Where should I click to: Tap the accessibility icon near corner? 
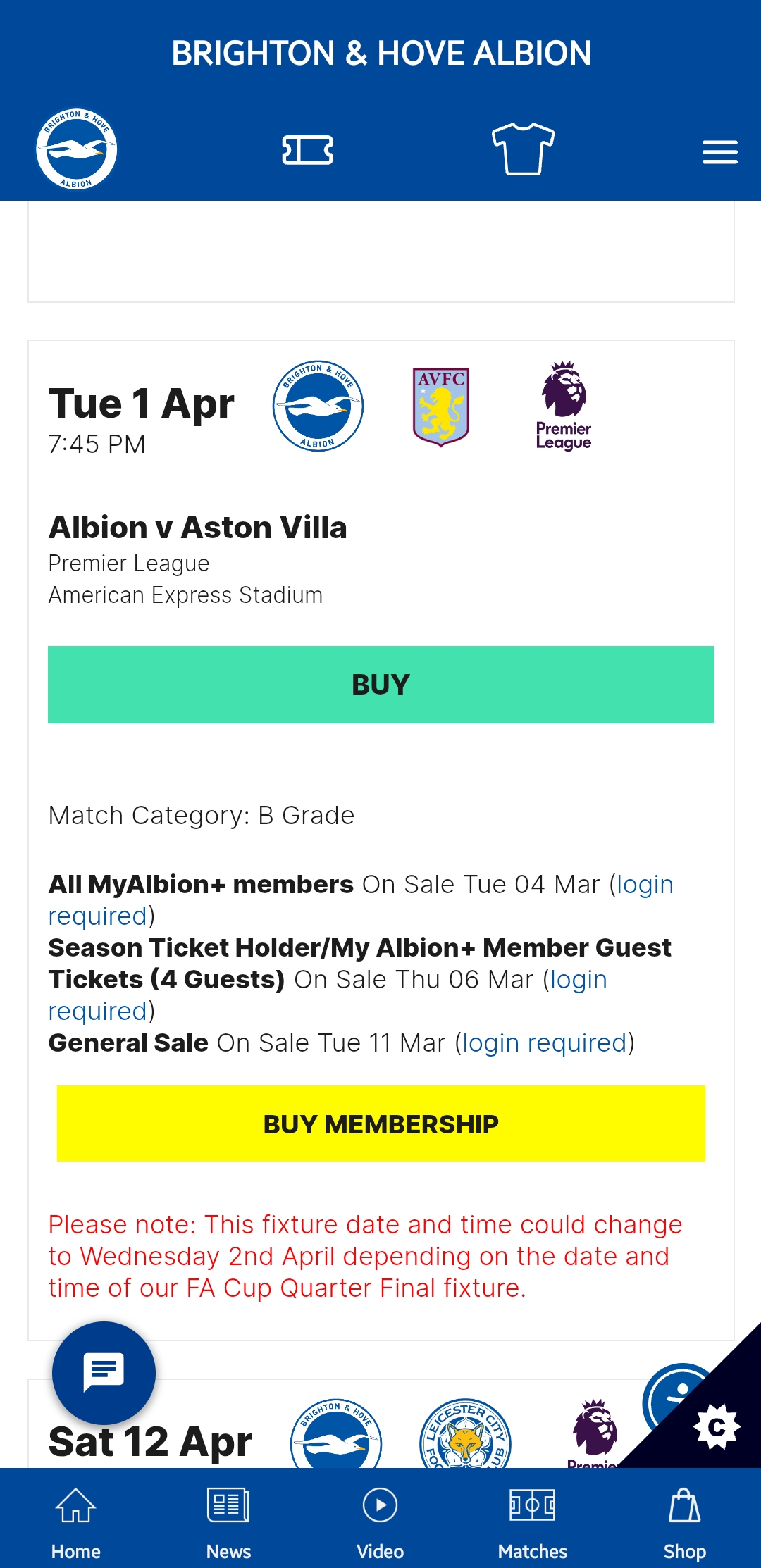678,1402
